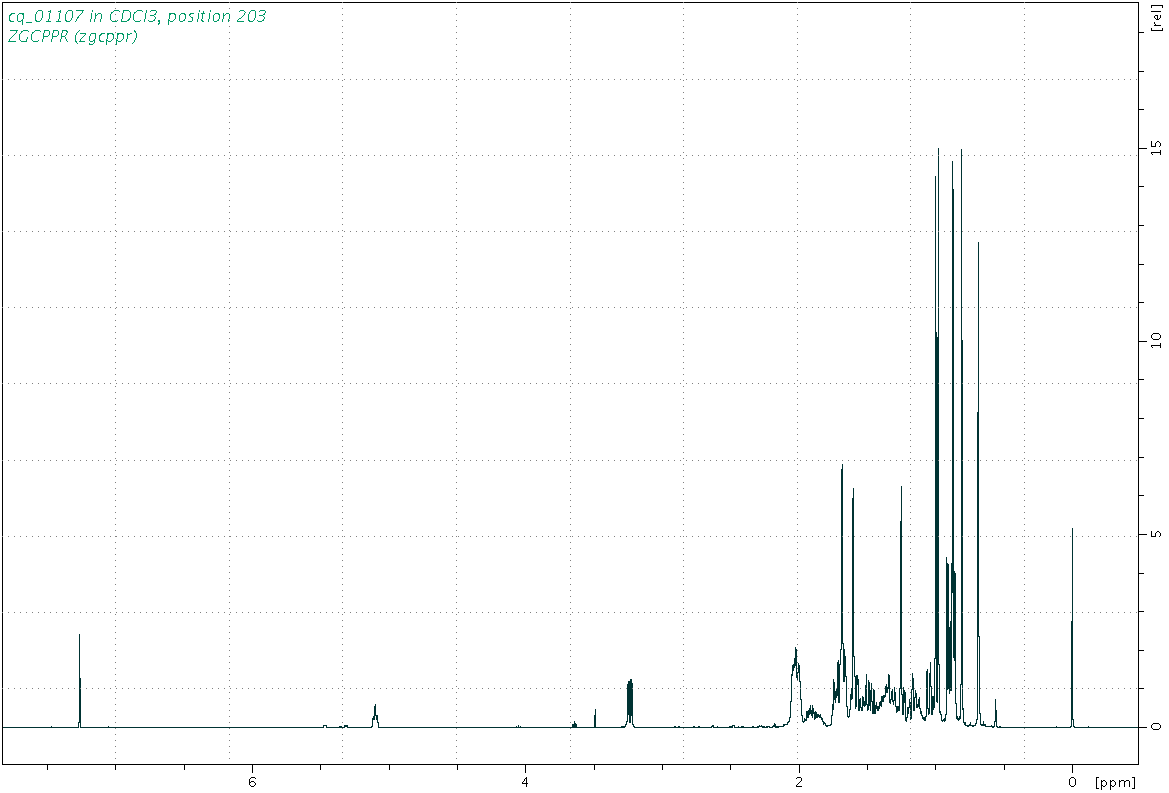Pick the 4 ppm axis tick label

526,781
